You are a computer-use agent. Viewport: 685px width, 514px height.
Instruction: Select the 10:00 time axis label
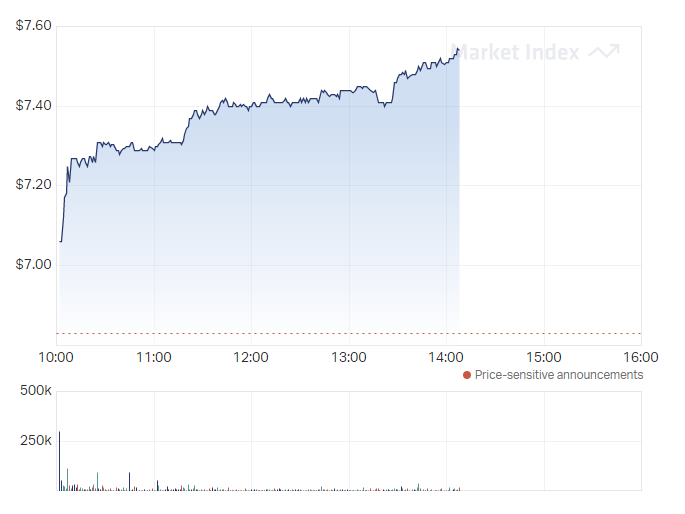(x=56, y=357)
